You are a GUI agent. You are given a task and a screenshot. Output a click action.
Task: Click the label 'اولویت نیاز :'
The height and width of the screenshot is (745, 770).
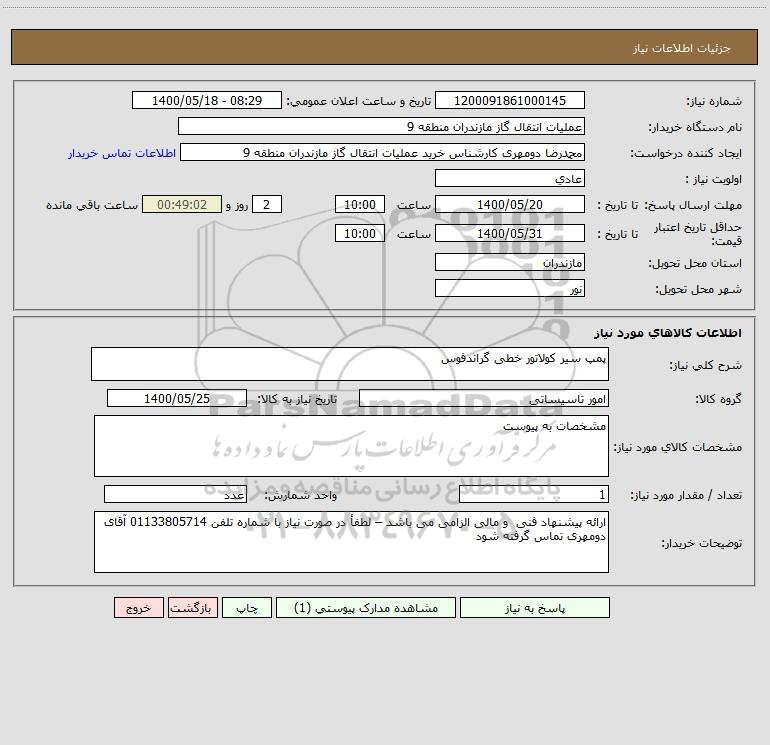(714, 179)
